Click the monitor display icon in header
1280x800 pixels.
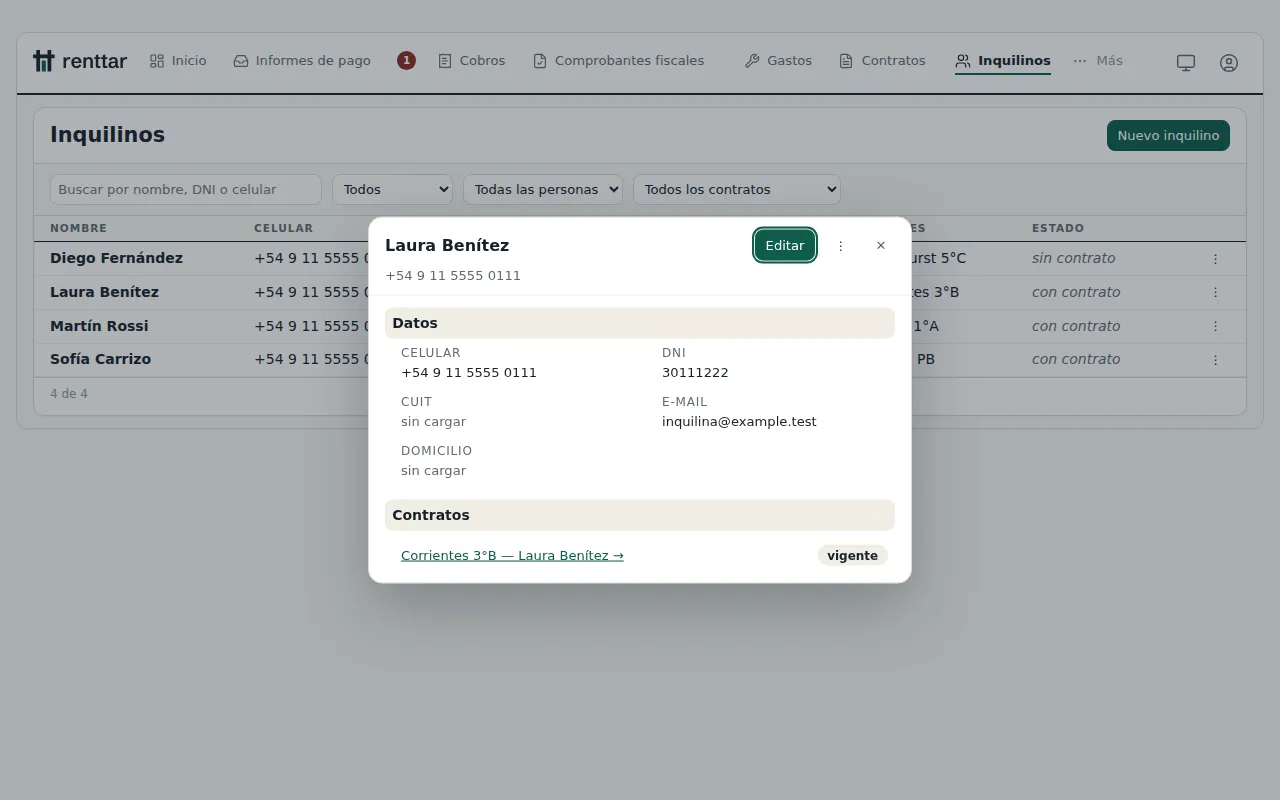pyautogui.click(x=1186, y=62)
